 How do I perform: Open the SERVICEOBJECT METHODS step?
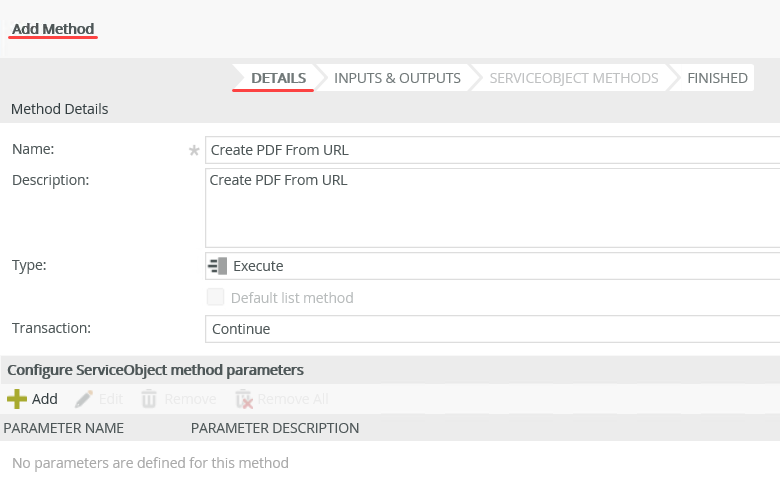click(574, 78)
